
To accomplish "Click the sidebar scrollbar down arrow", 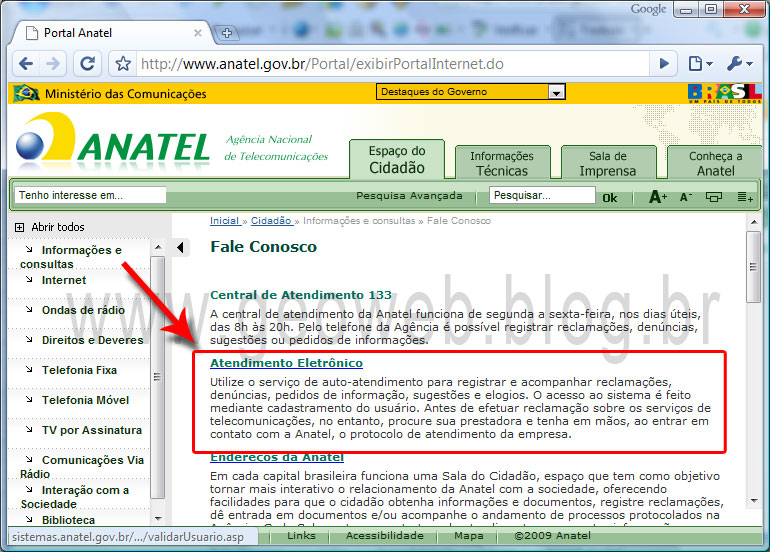I will [x=158, y=518].
